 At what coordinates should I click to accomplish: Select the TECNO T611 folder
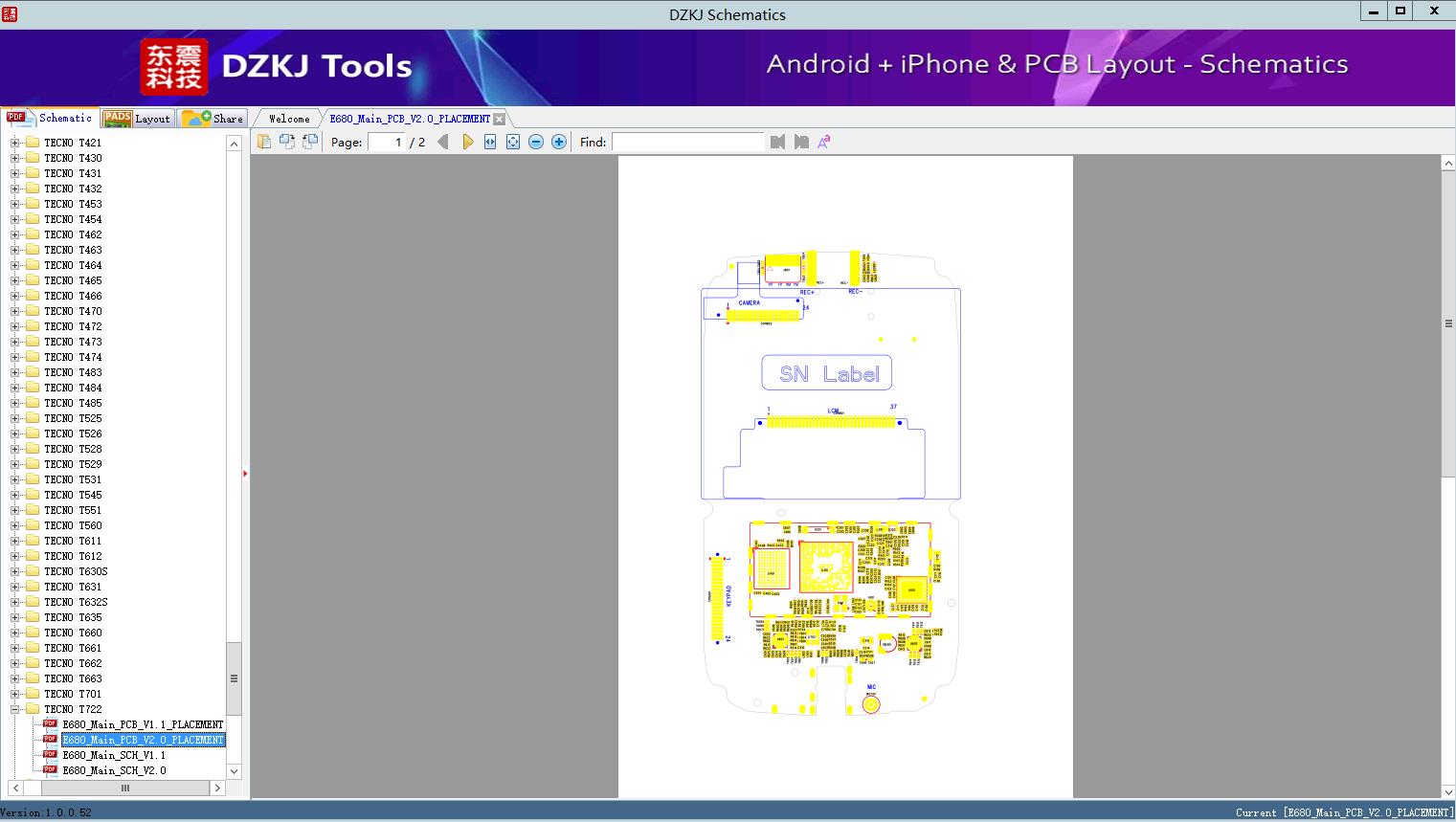73,541
